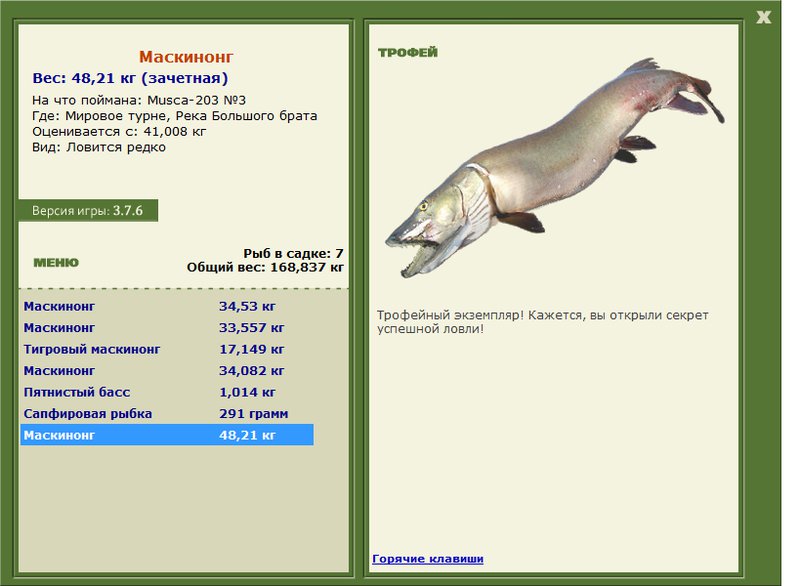Select the Пятнистый басс row
Image resolution: width=800 pixels, height=586 pixels.
[167, 392]
